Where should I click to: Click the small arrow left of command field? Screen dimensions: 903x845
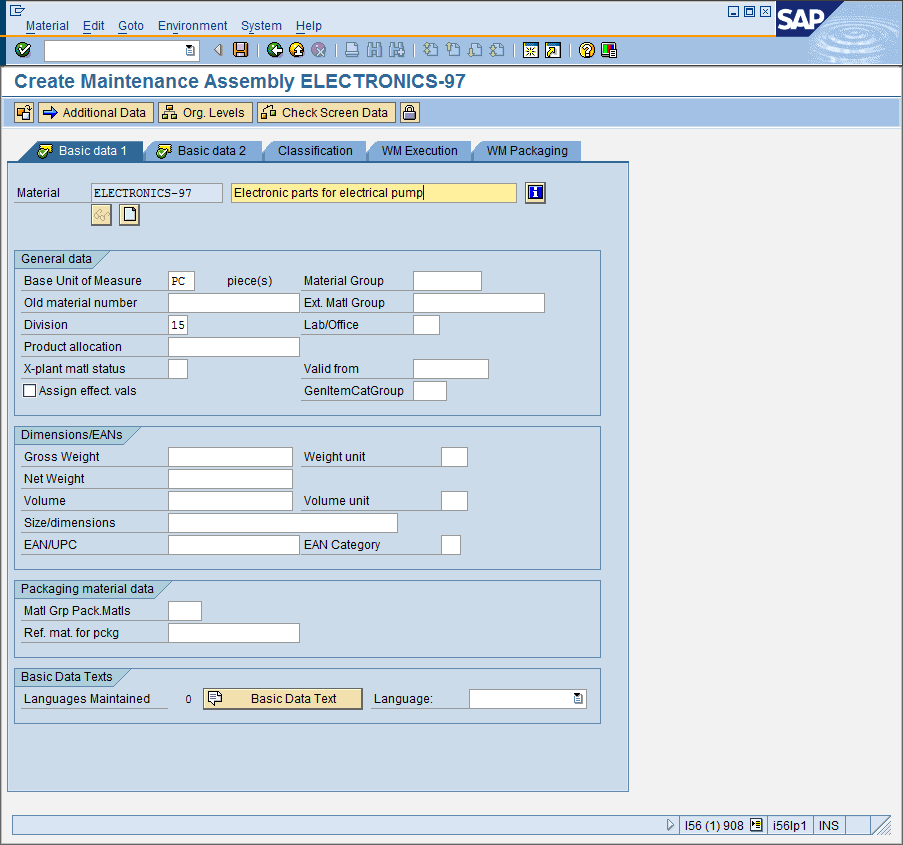point(218,50)
